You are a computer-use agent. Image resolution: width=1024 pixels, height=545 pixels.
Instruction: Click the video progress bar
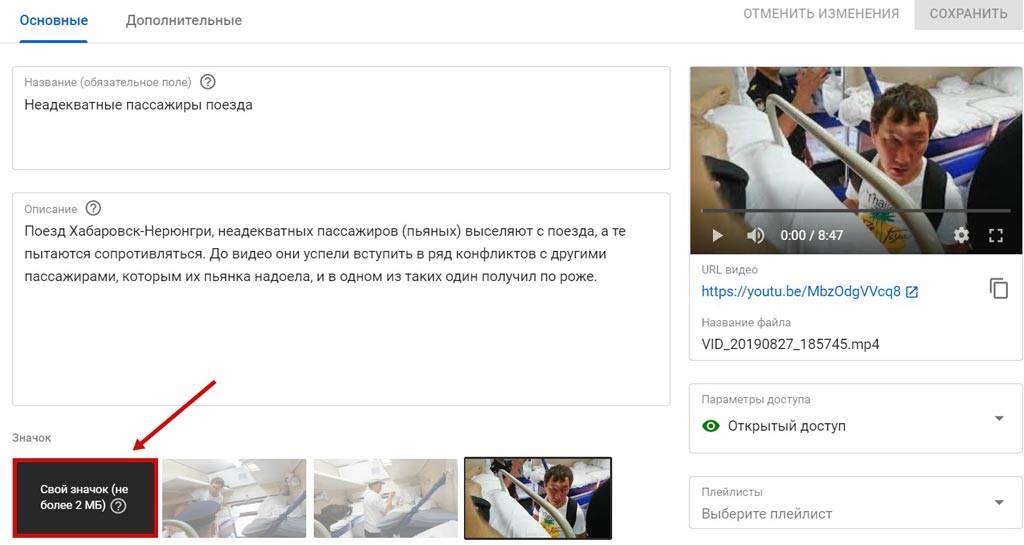pyautogui.click(x=856, y=211)
